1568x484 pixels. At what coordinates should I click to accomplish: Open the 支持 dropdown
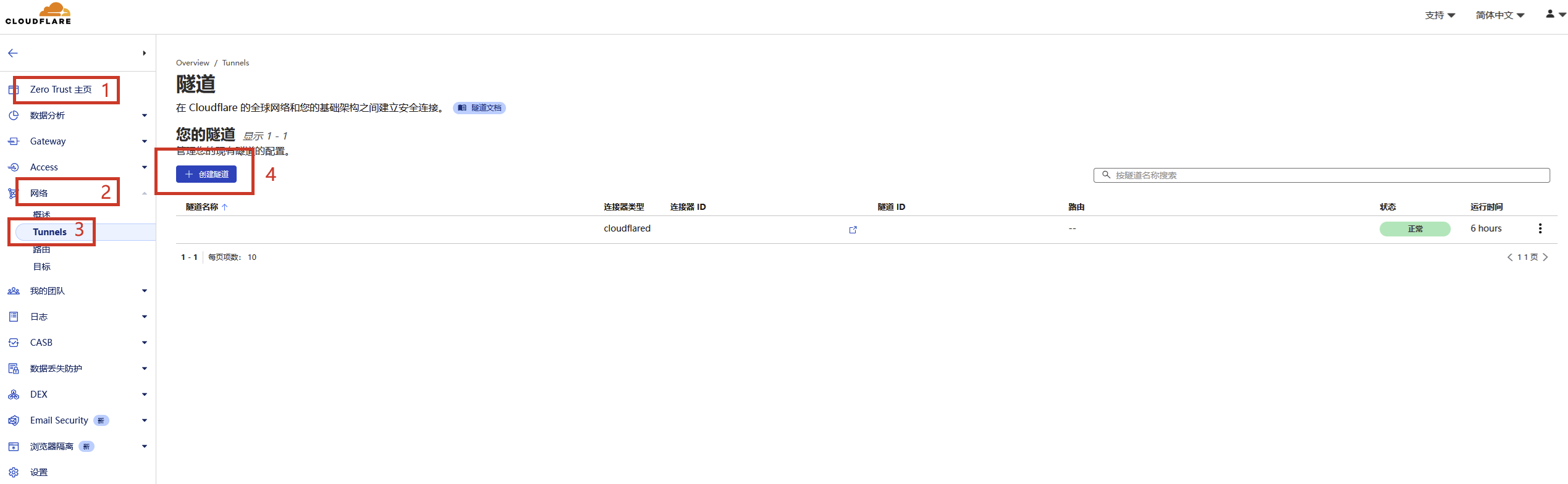point(1440,15)
